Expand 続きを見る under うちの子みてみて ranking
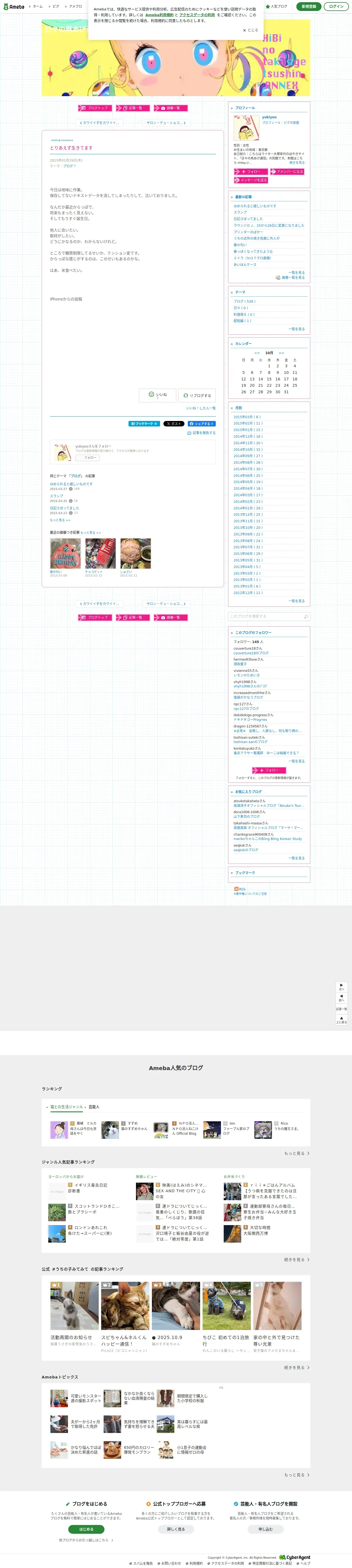The image size is (352, 1568). pos(297,1367)
